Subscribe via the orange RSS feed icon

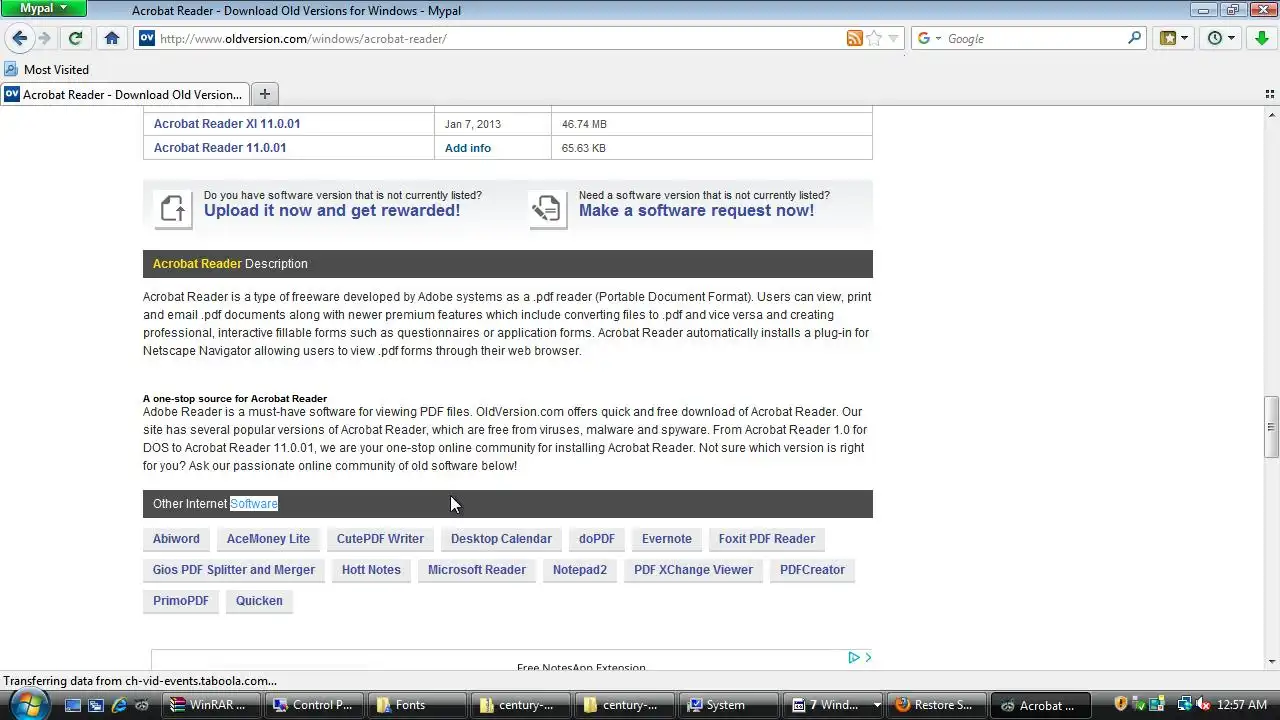point(854,38)
